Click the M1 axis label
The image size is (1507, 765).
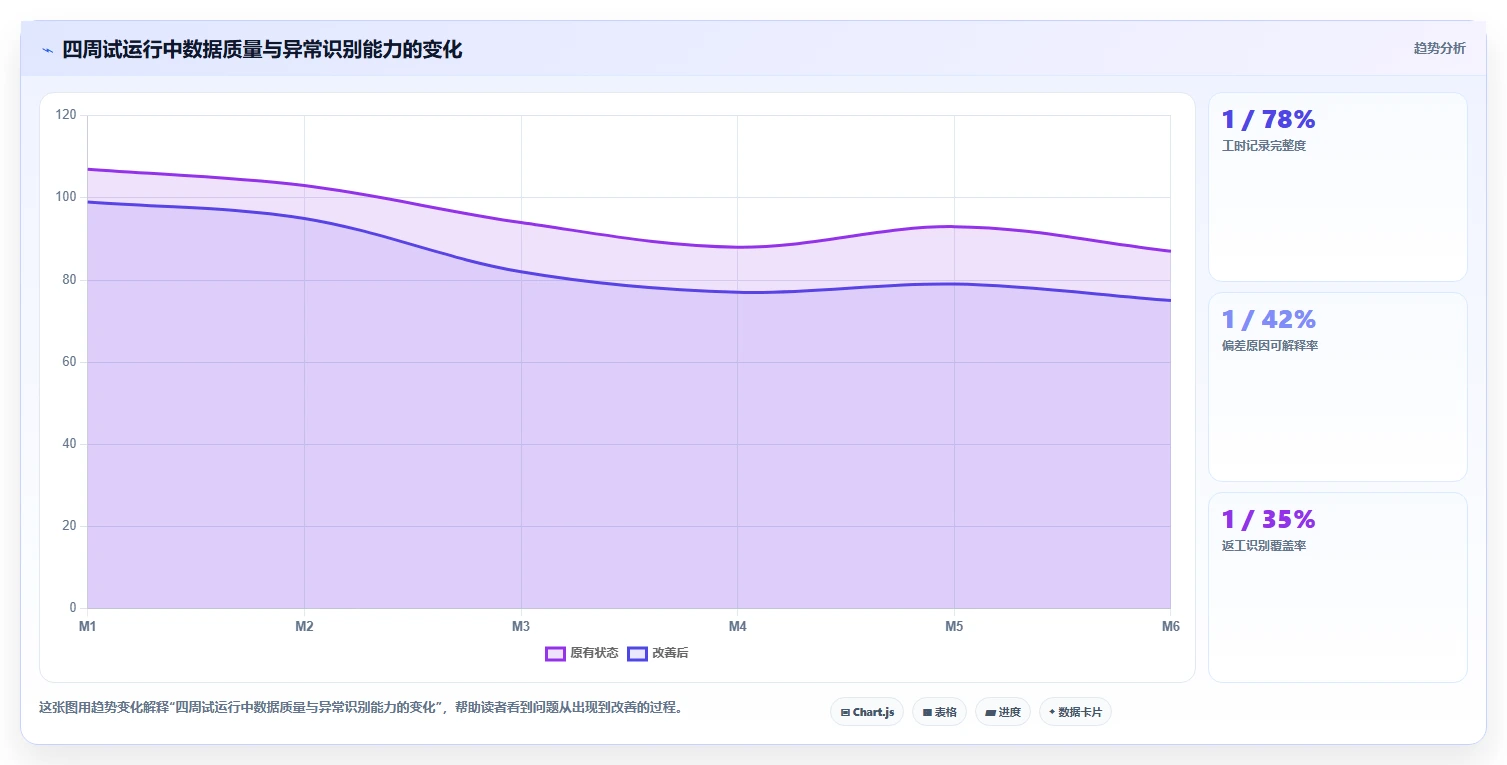88,627
